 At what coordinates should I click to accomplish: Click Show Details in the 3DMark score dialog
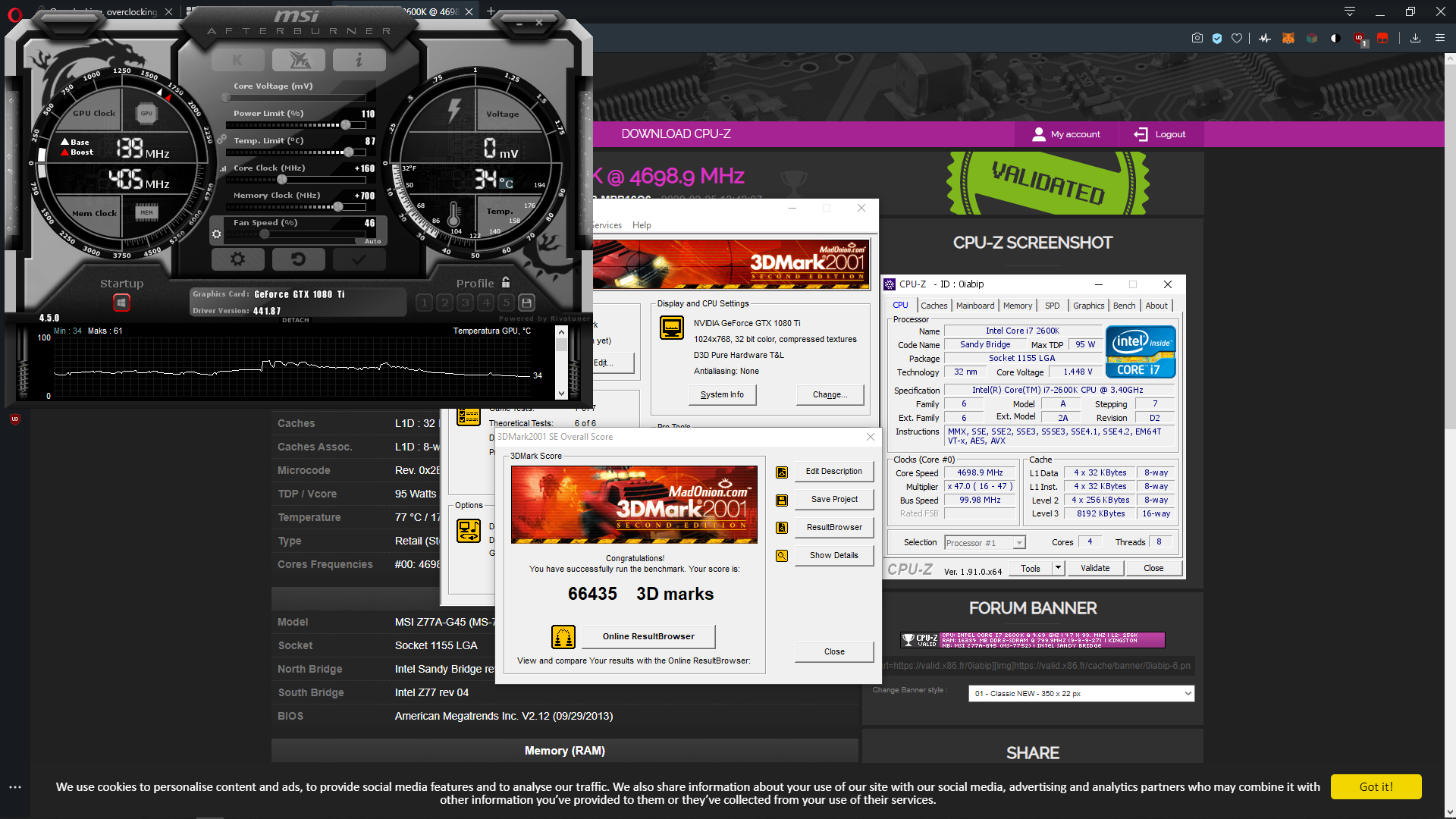834,555
